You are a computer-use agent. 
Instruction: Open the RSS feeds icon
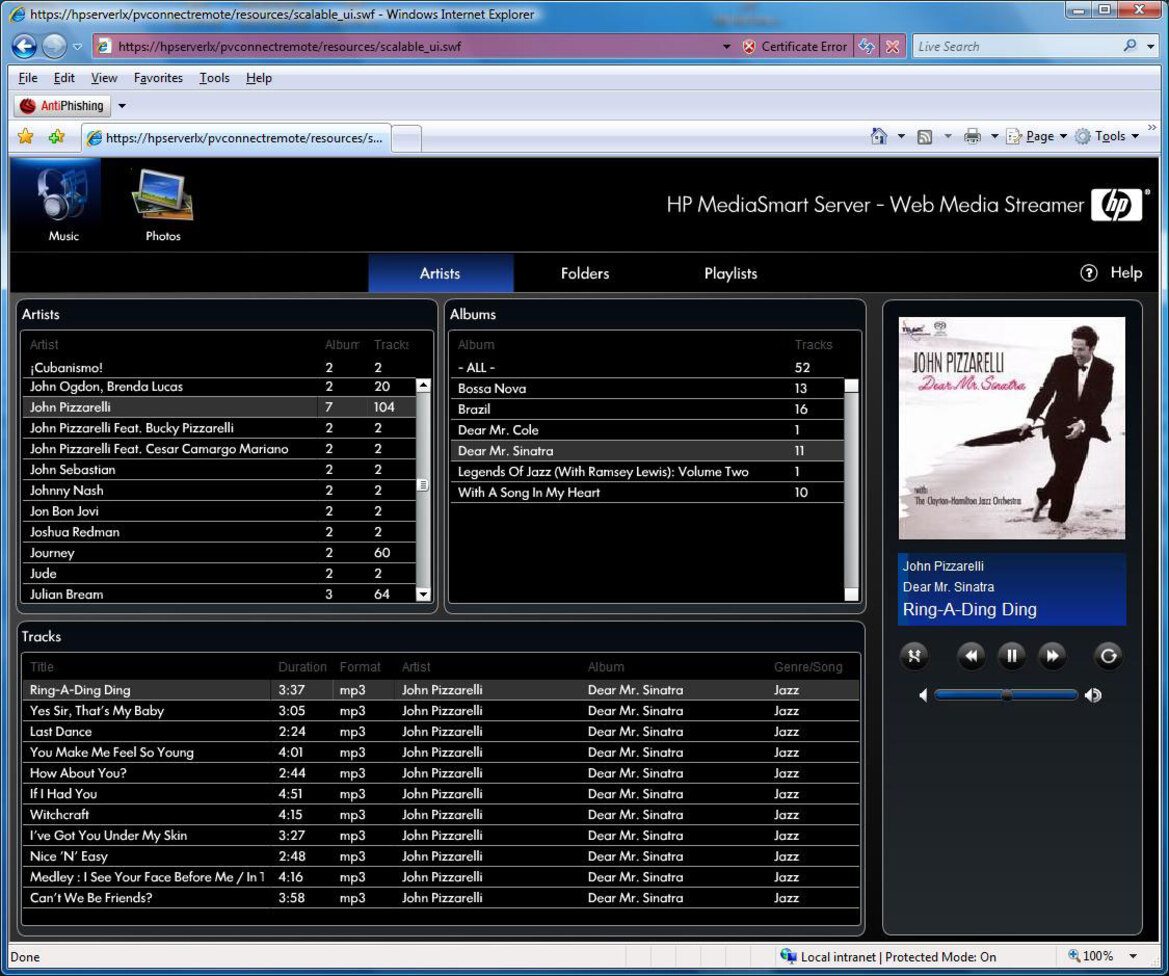click(x=924, y=136)
